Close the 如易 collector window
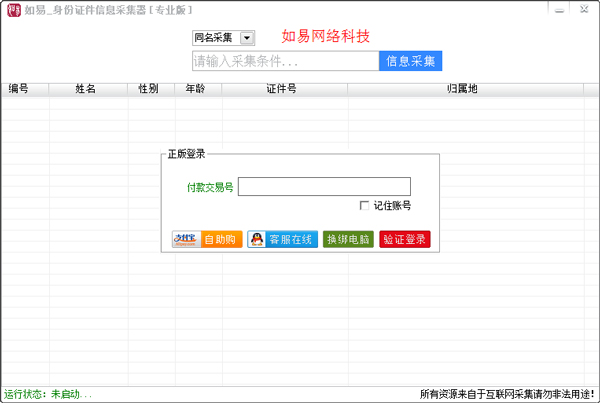Viewport: 600px width, 403px height. (582, 9)
